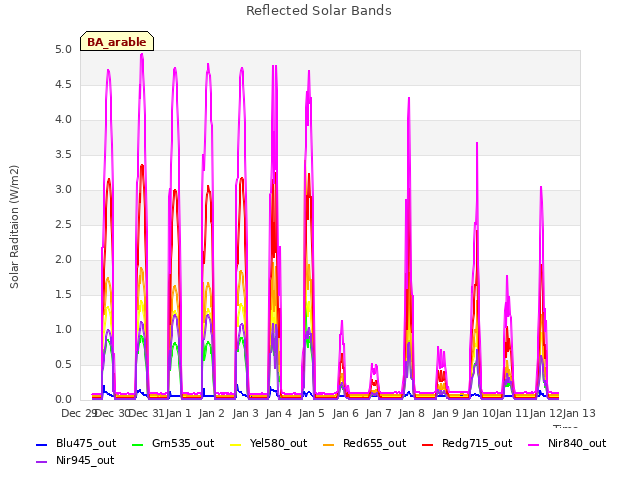Select the Nir945_out legend label
640x480 pixels.
click(x=85, y=460)
